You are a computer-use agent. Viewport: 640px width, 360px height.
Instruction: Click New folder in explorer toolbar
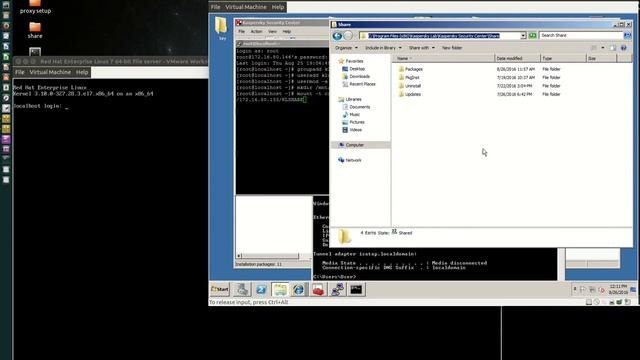click(x=452, y=48)
